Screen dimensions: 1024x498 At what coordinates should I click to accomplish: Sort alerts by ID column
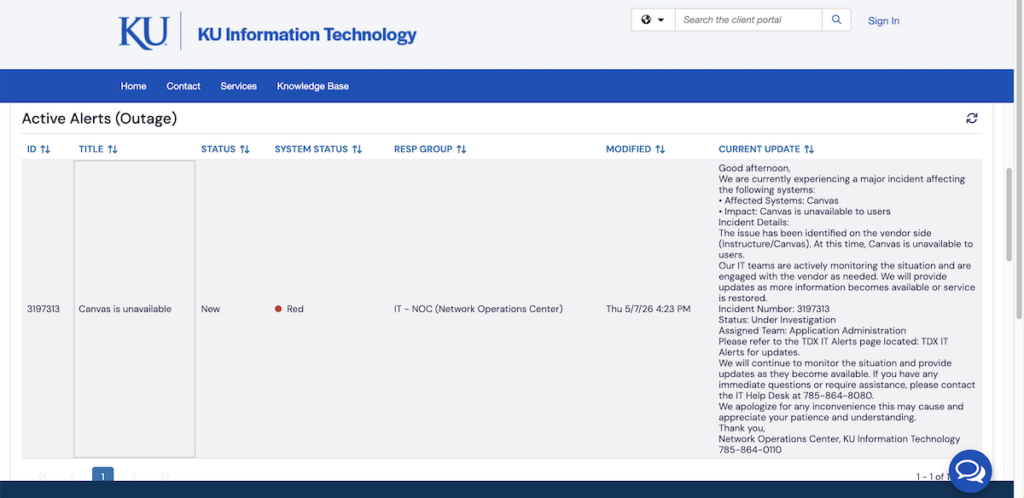[39, 149]
